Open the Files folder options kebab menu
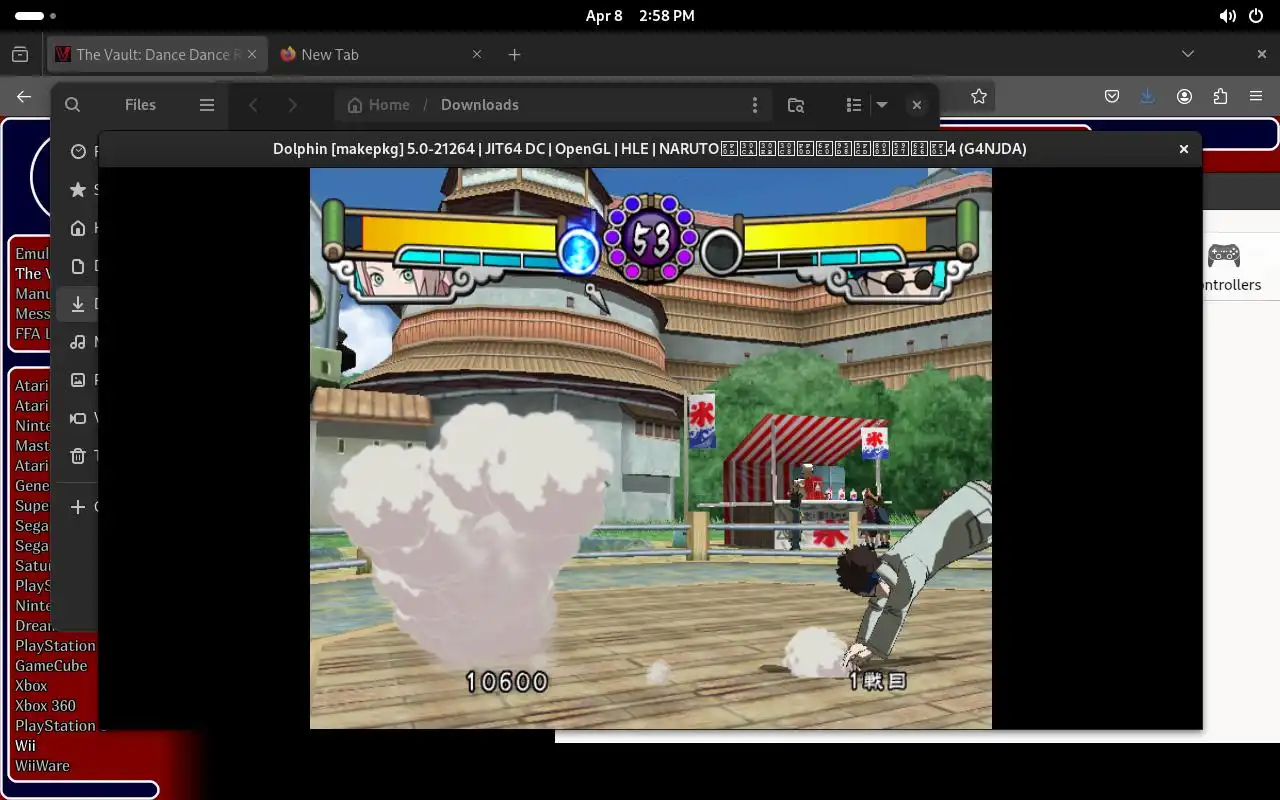This screenshot has width=1280, height=800. [x=755, y=105]
